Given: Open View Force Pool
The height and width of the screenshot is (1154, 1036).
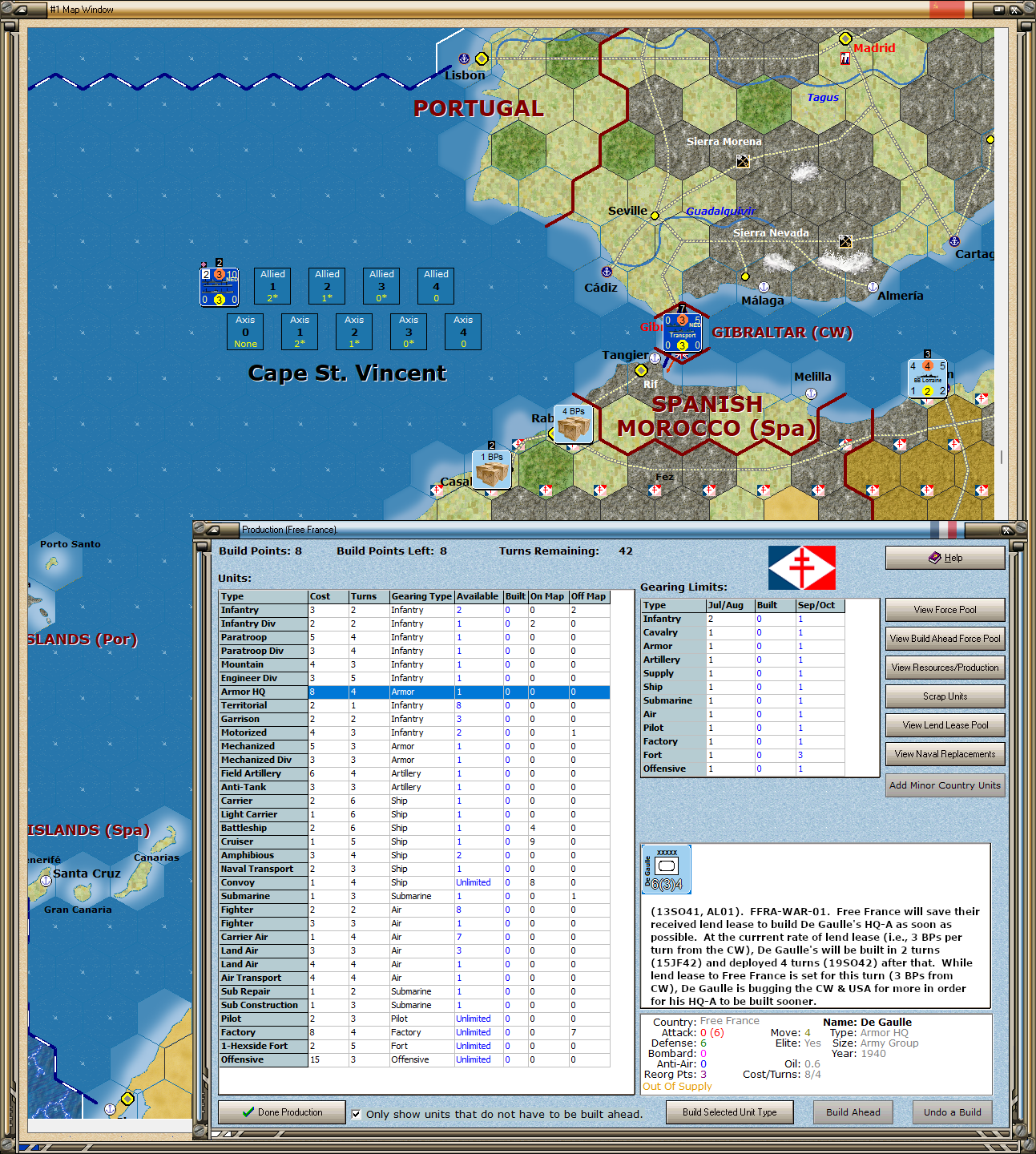Looking at the screenshot, I should pyautogui.click(x=945, y=610).
